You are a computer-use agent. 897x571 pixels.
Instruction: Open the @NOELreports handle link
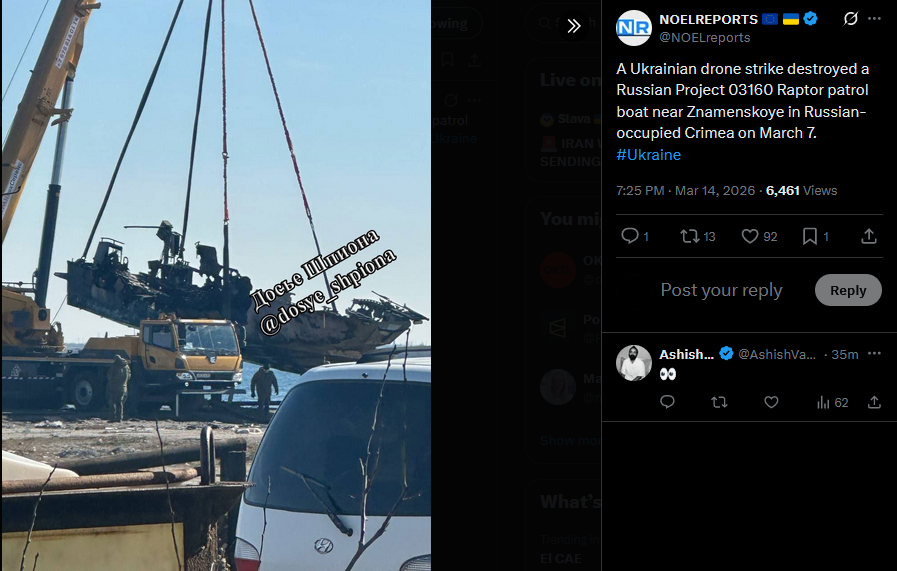[x=705, y=38]
